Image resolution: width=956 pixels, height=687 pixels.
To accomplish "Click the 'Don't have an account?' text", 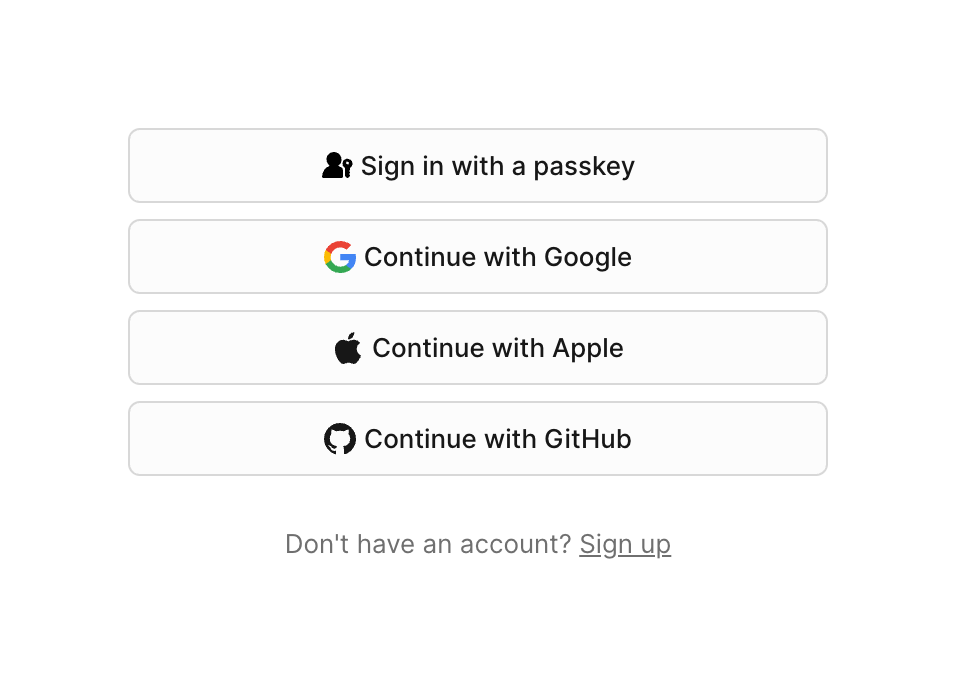I will pos(427,543).
